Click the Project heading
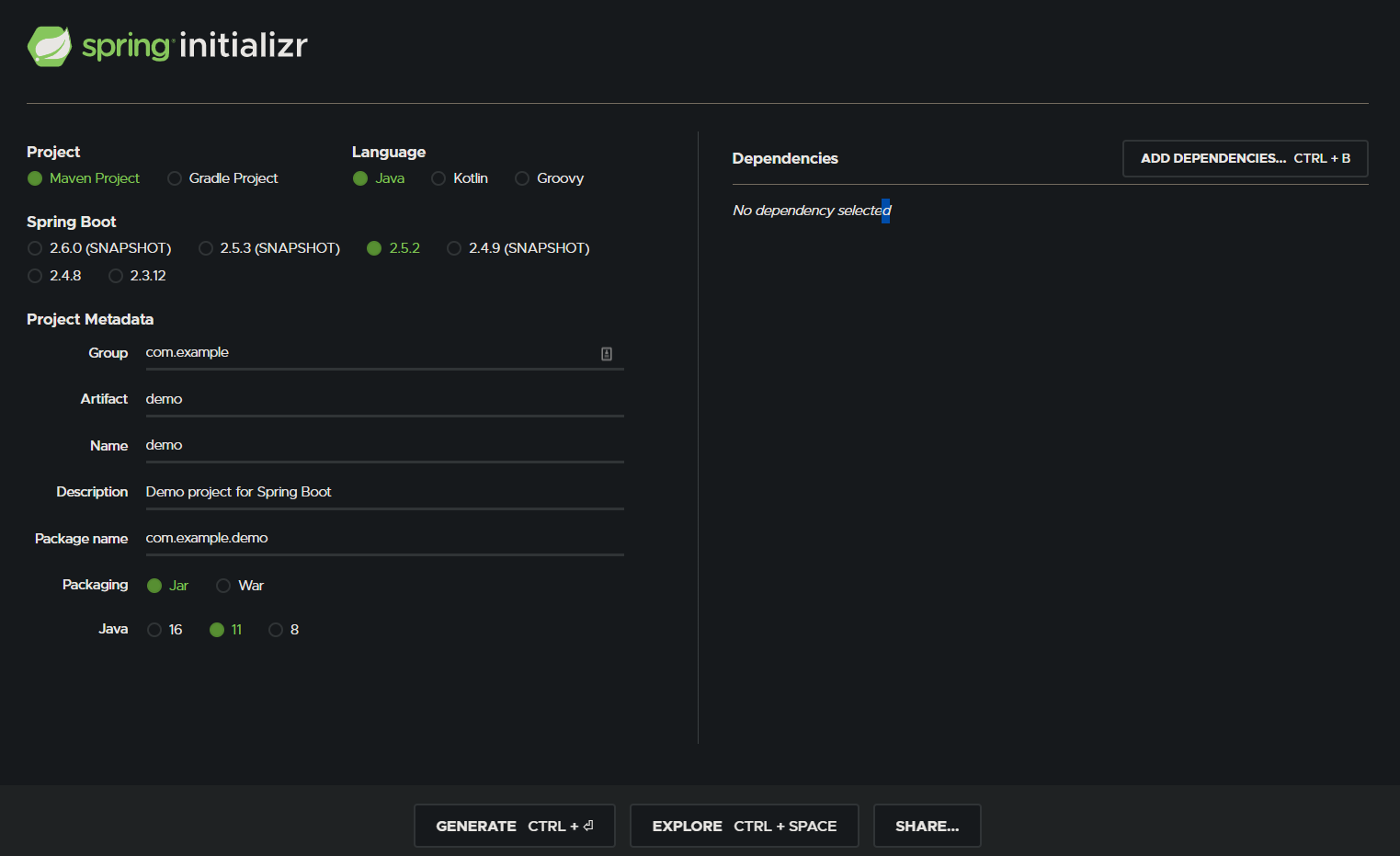The height and width of the screenshot is (856, 1400). point(53,152)
